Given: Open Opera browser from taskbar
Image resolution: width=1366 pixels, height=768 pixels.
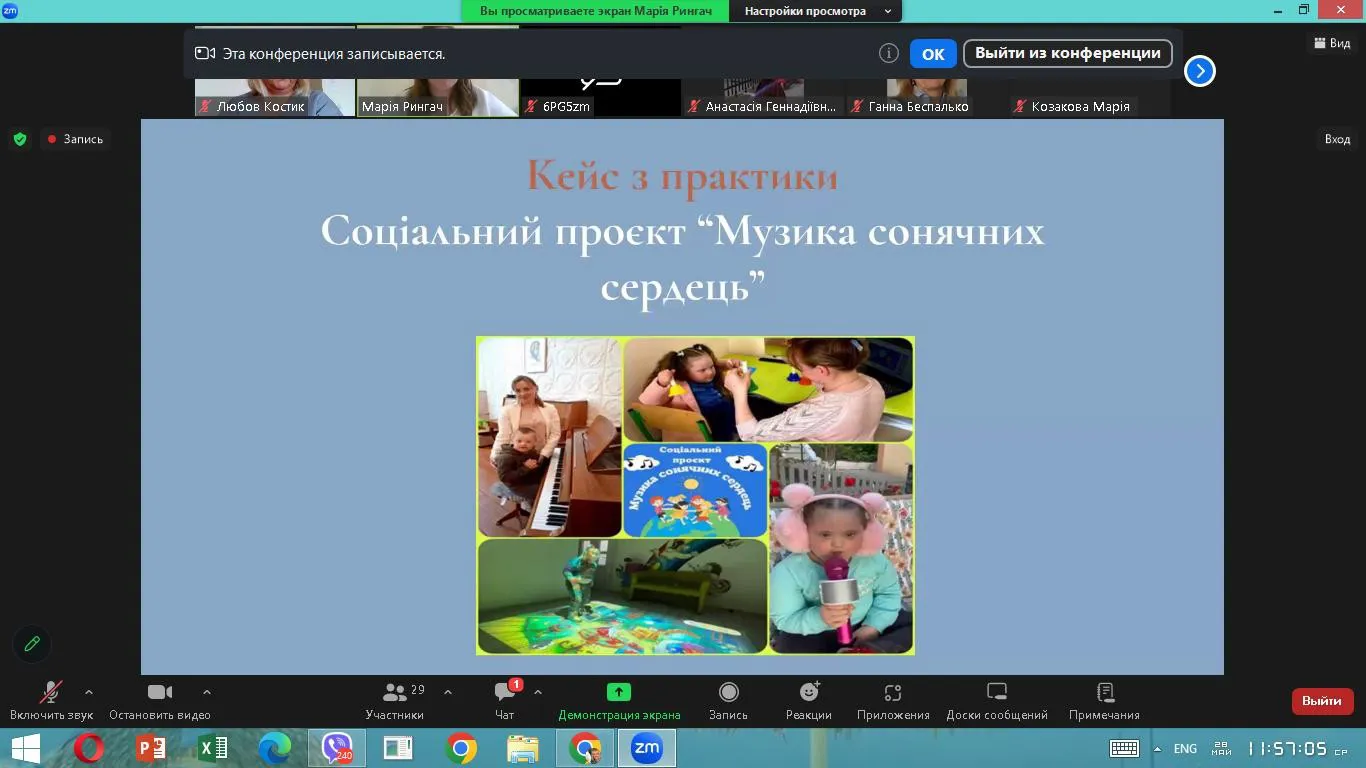Looking at the screenshot, I should pos(88,748).
